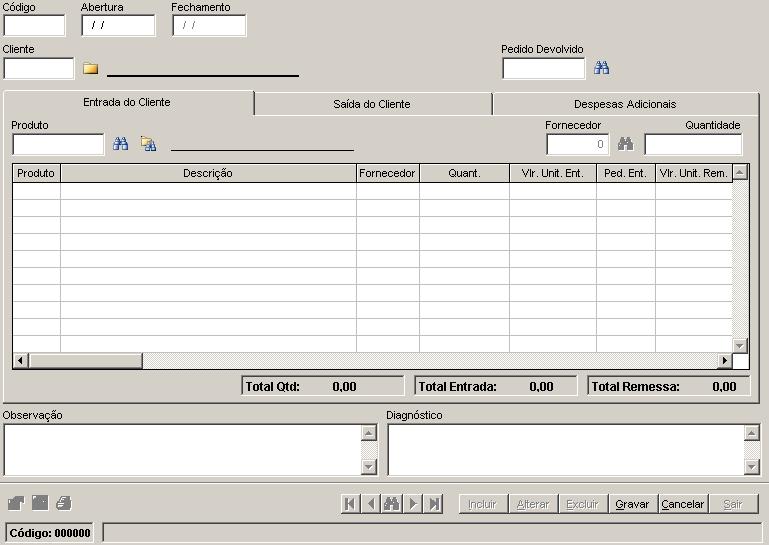Focus the Fechamento date field

[209, 25]
